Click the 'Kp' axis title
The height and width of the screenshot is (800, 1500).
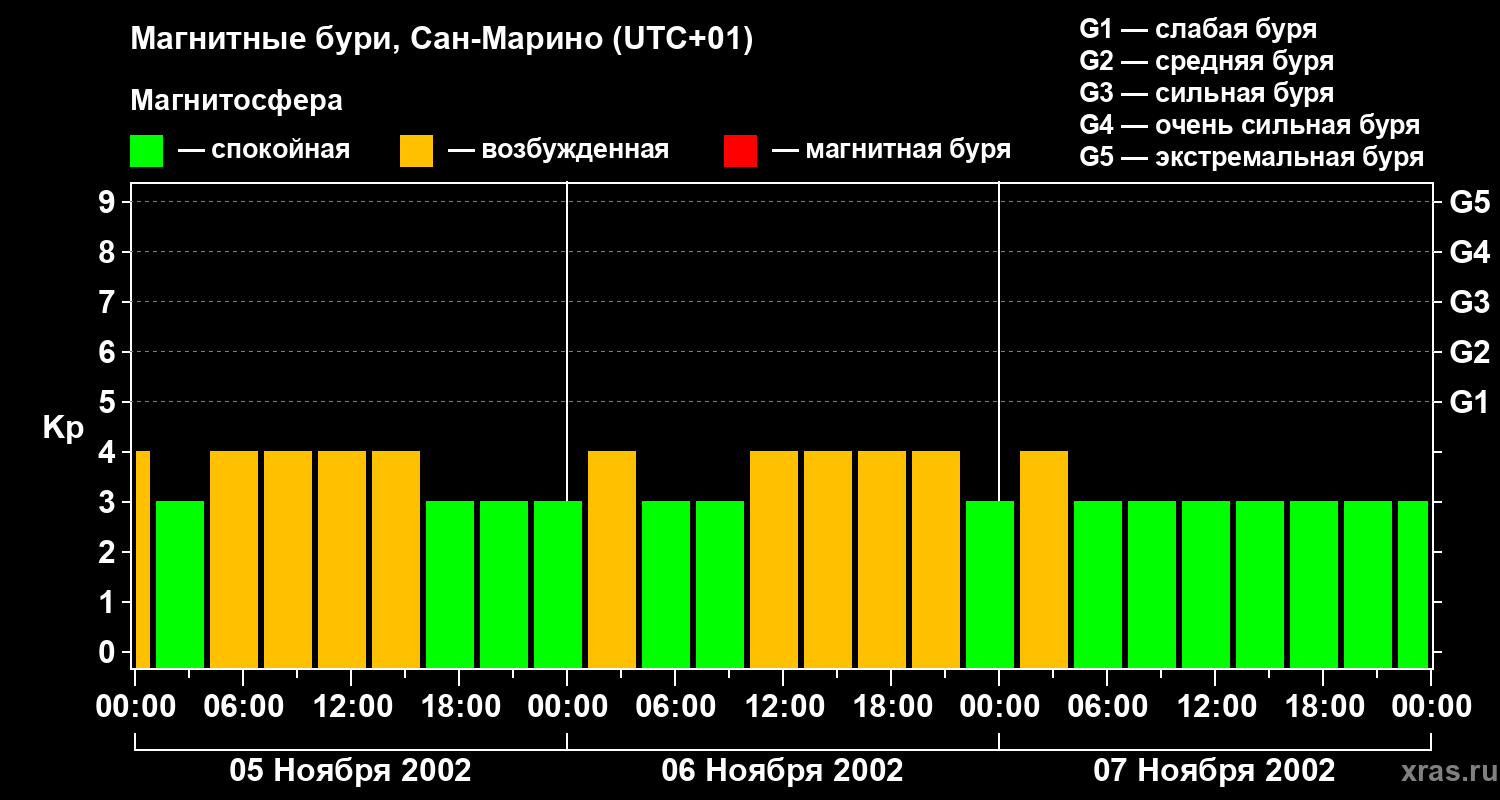(63, 428)
